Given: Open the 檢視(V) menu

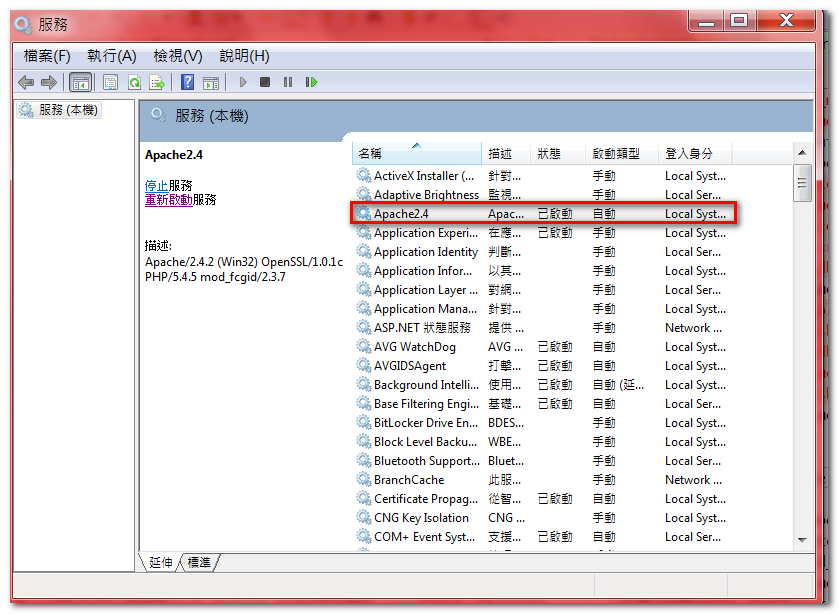Looking at the screenshot, I should coord(177,56).
